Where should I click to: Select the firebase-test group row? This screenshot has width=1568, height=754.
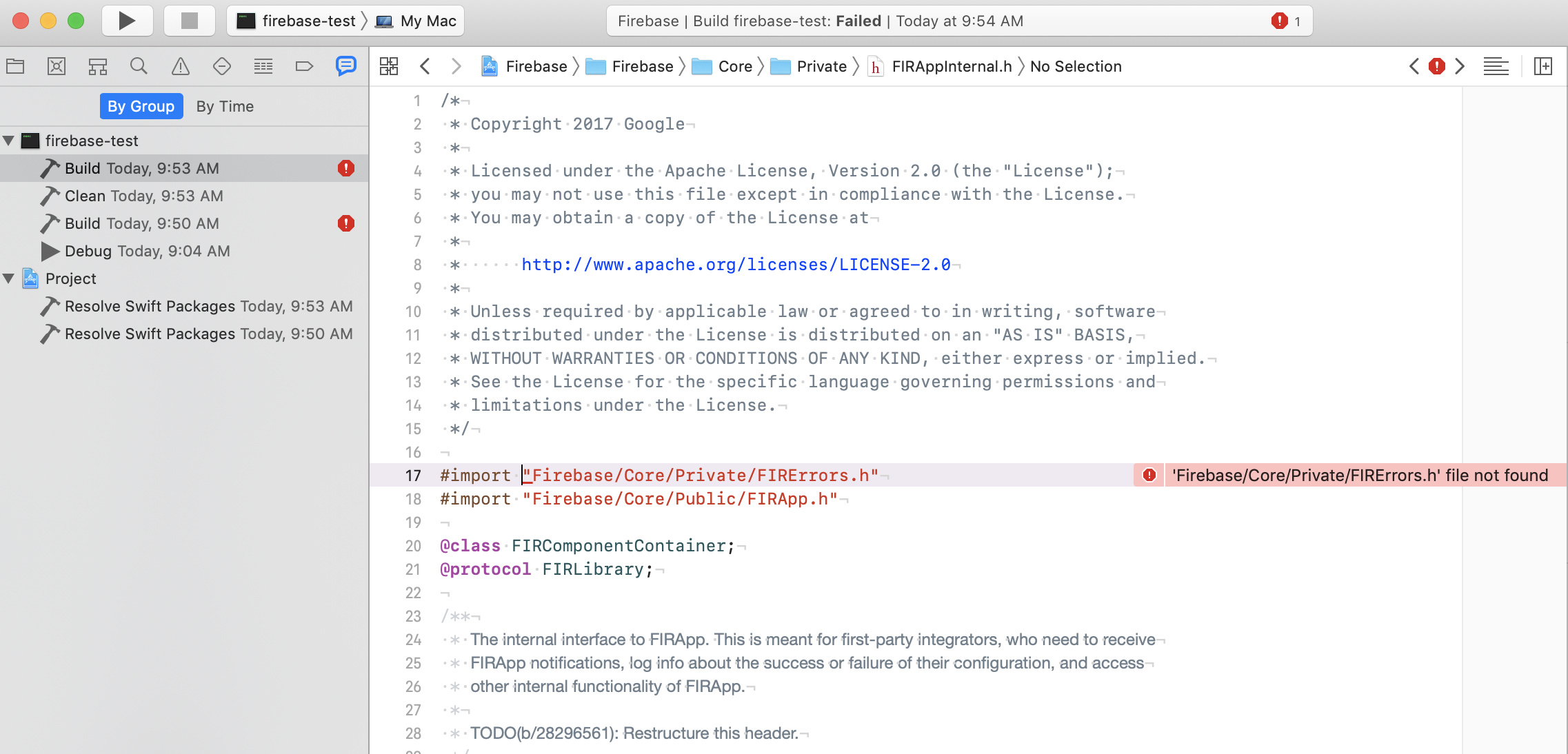click(184, 141)
